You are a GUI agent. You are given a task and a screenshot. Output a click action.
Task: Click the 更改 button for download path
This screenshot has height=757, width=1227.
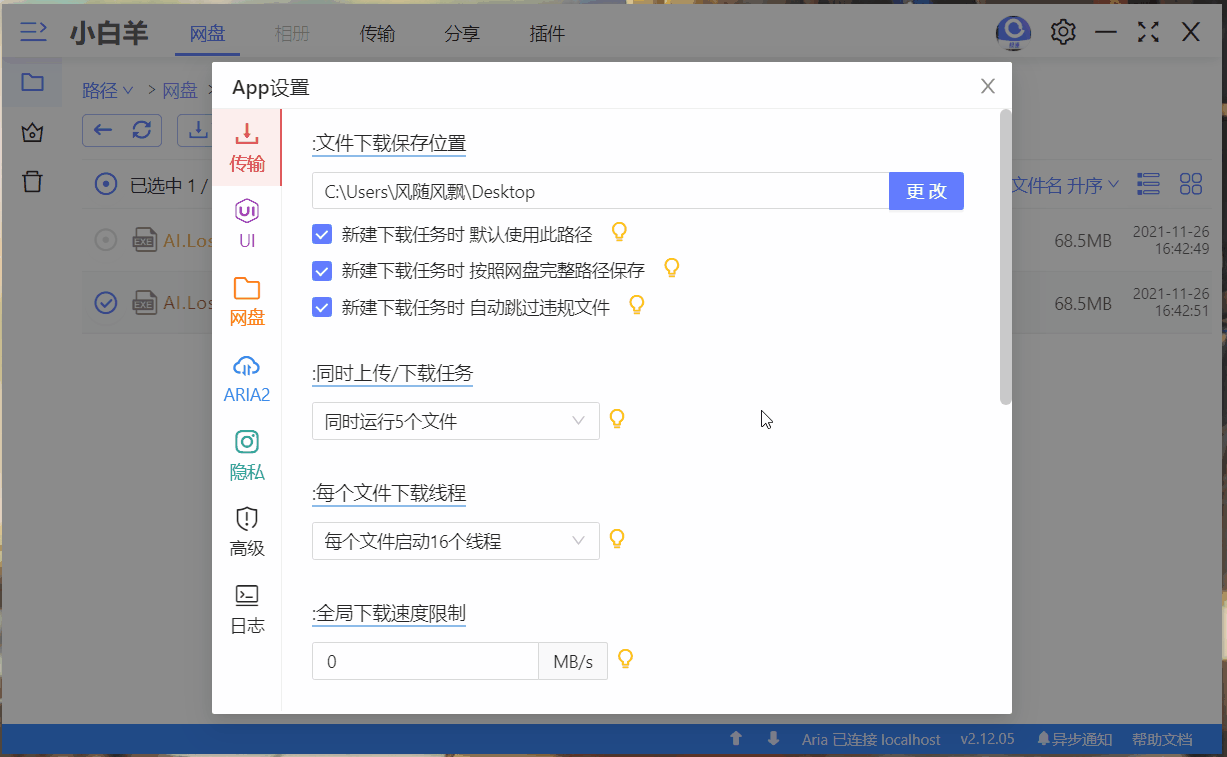point(926,191)
